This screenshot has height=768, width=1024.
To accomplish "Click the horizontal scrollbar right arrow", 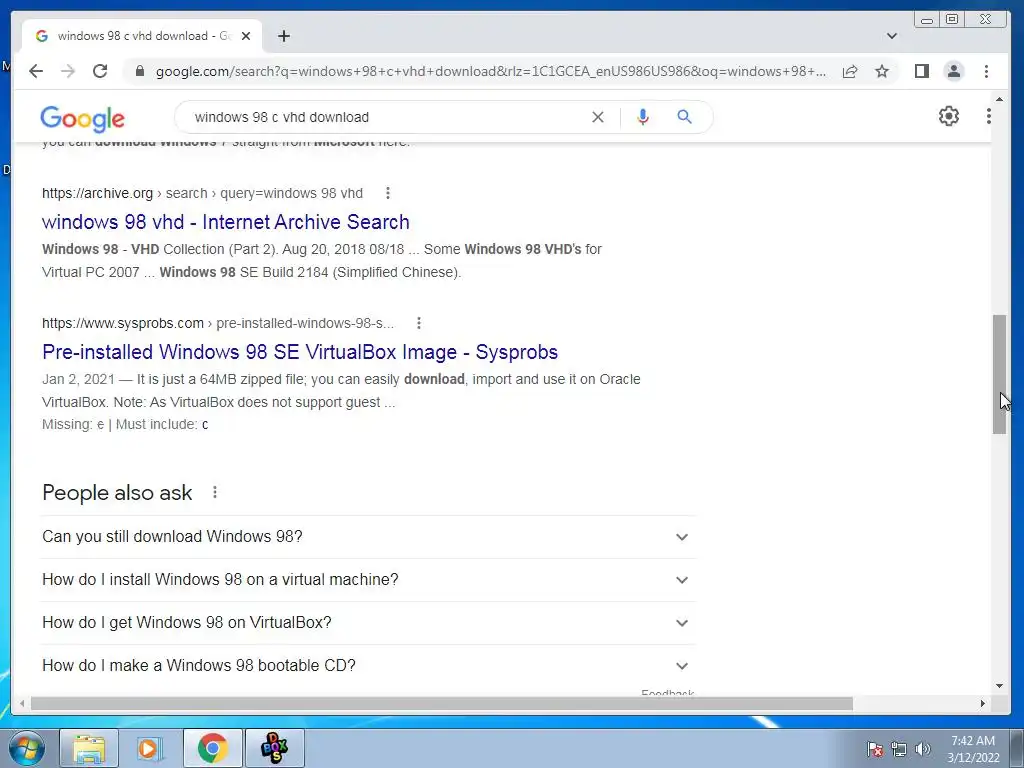I will coord(982,703).
